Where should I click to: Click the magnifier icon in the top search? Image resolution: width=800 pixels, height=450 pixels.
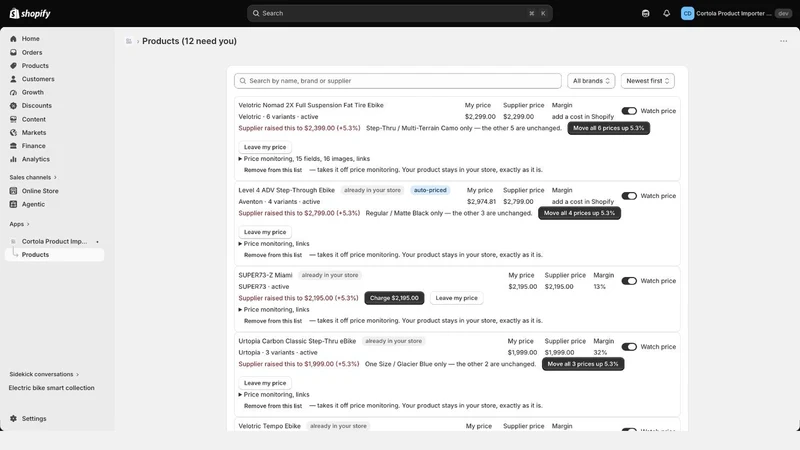[x=256, y=13]
